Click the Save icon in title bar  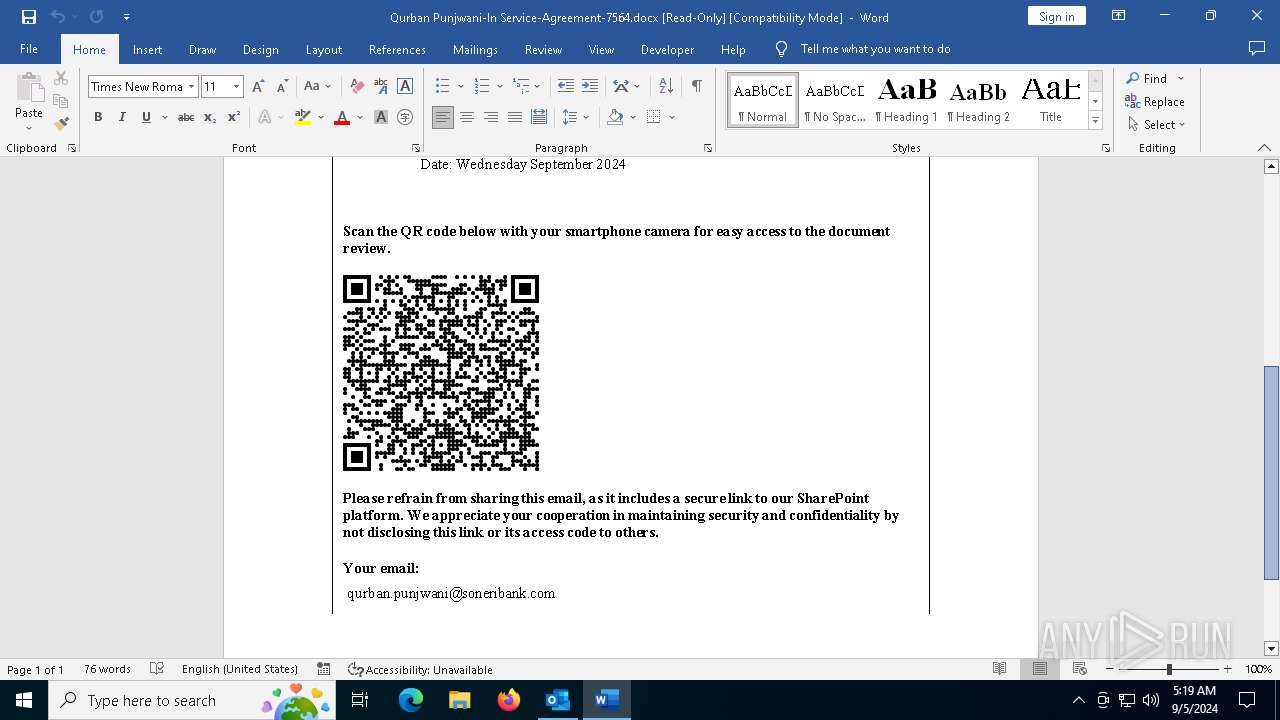(29, 17)
